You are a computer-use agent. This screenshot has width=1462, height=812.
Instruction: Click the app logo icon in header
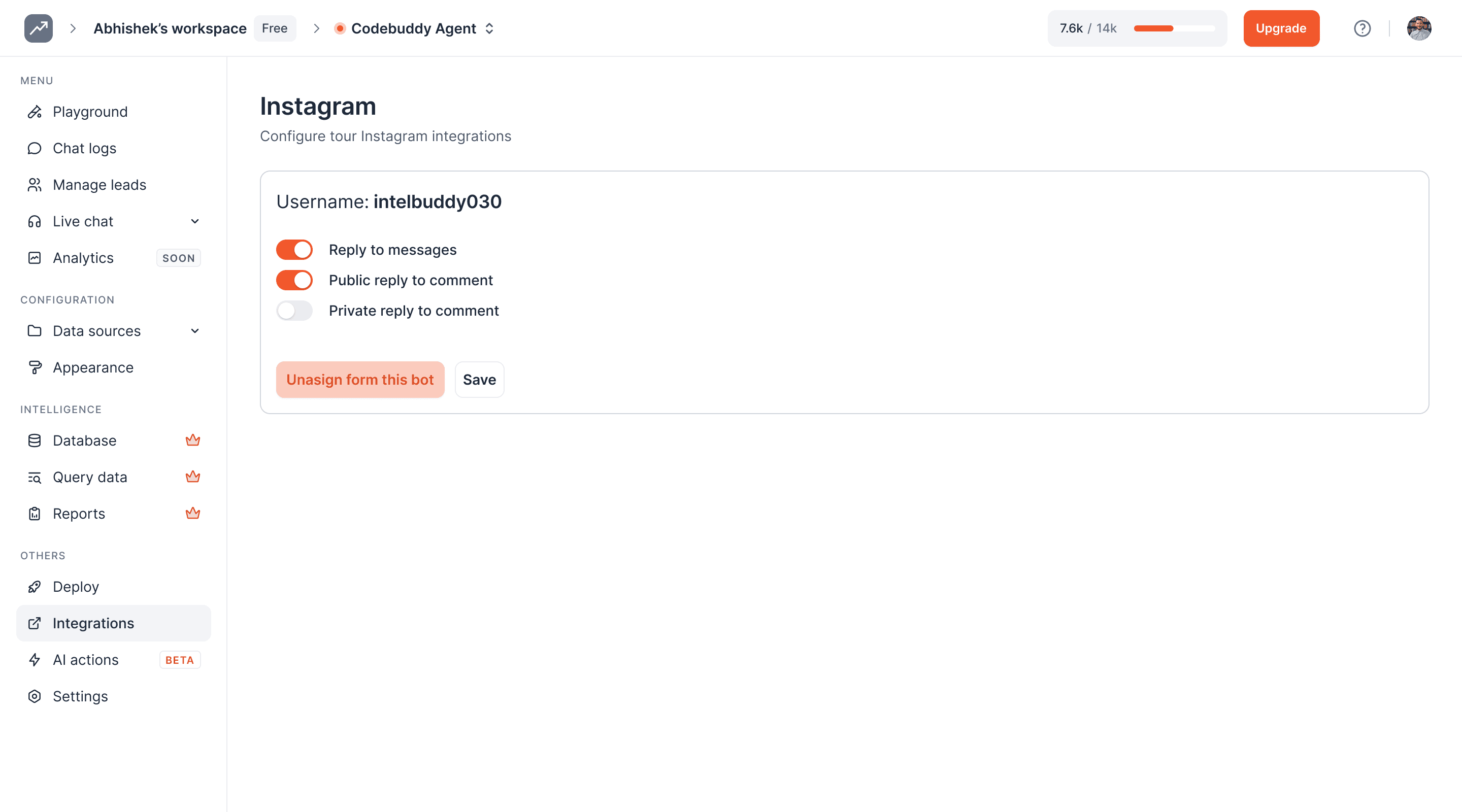tap(38, 28)
